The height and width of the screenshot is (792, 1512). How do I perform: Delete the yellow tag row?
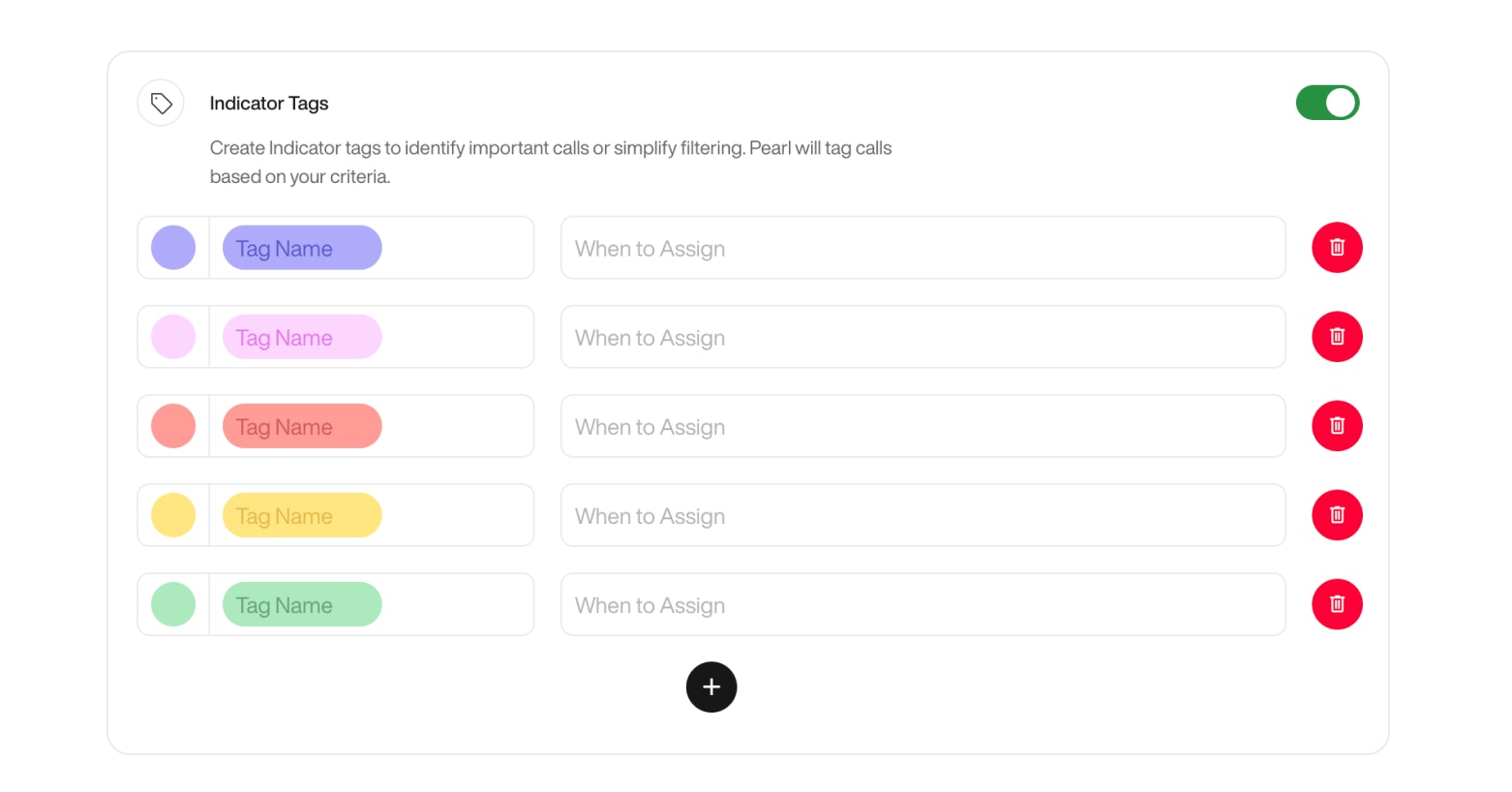pos(1337,514)
